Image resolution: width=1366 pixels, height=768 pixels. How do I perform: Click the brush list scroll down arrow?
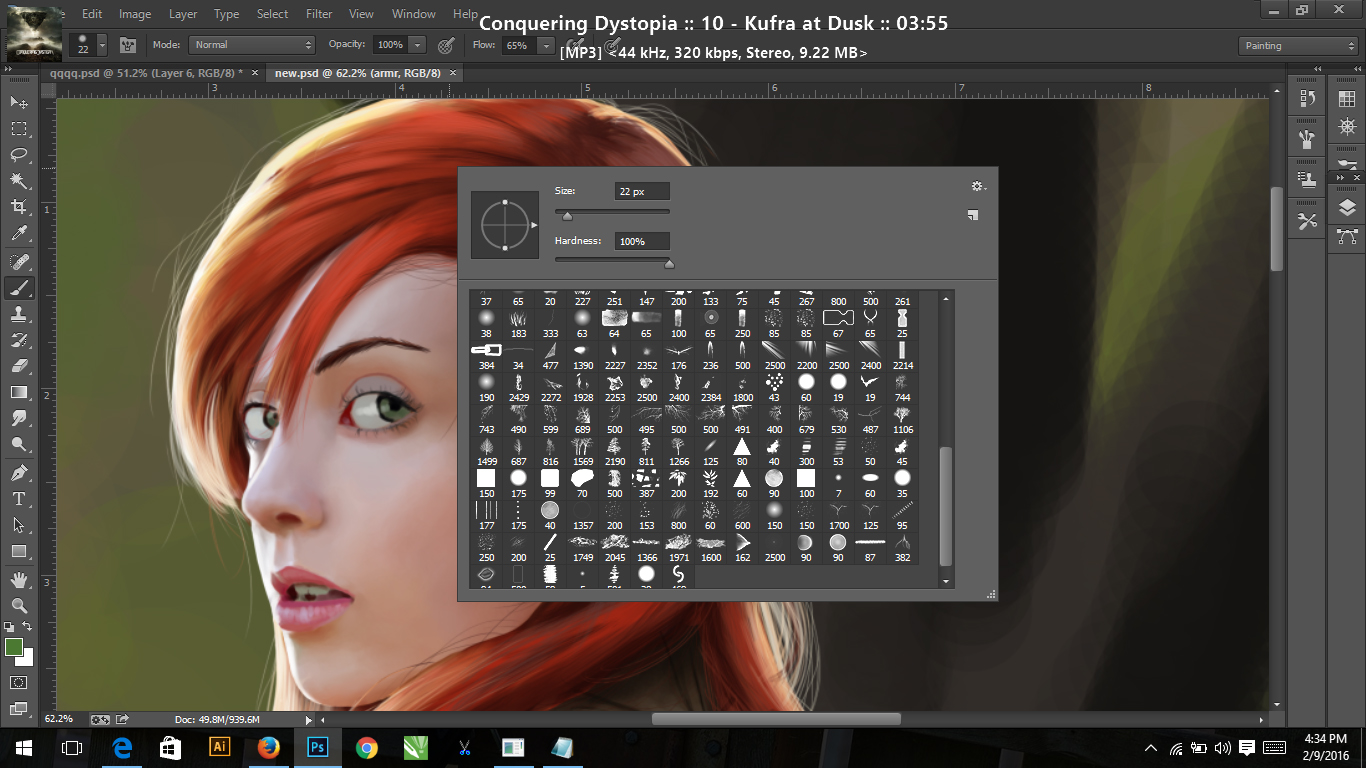point(946,581)
